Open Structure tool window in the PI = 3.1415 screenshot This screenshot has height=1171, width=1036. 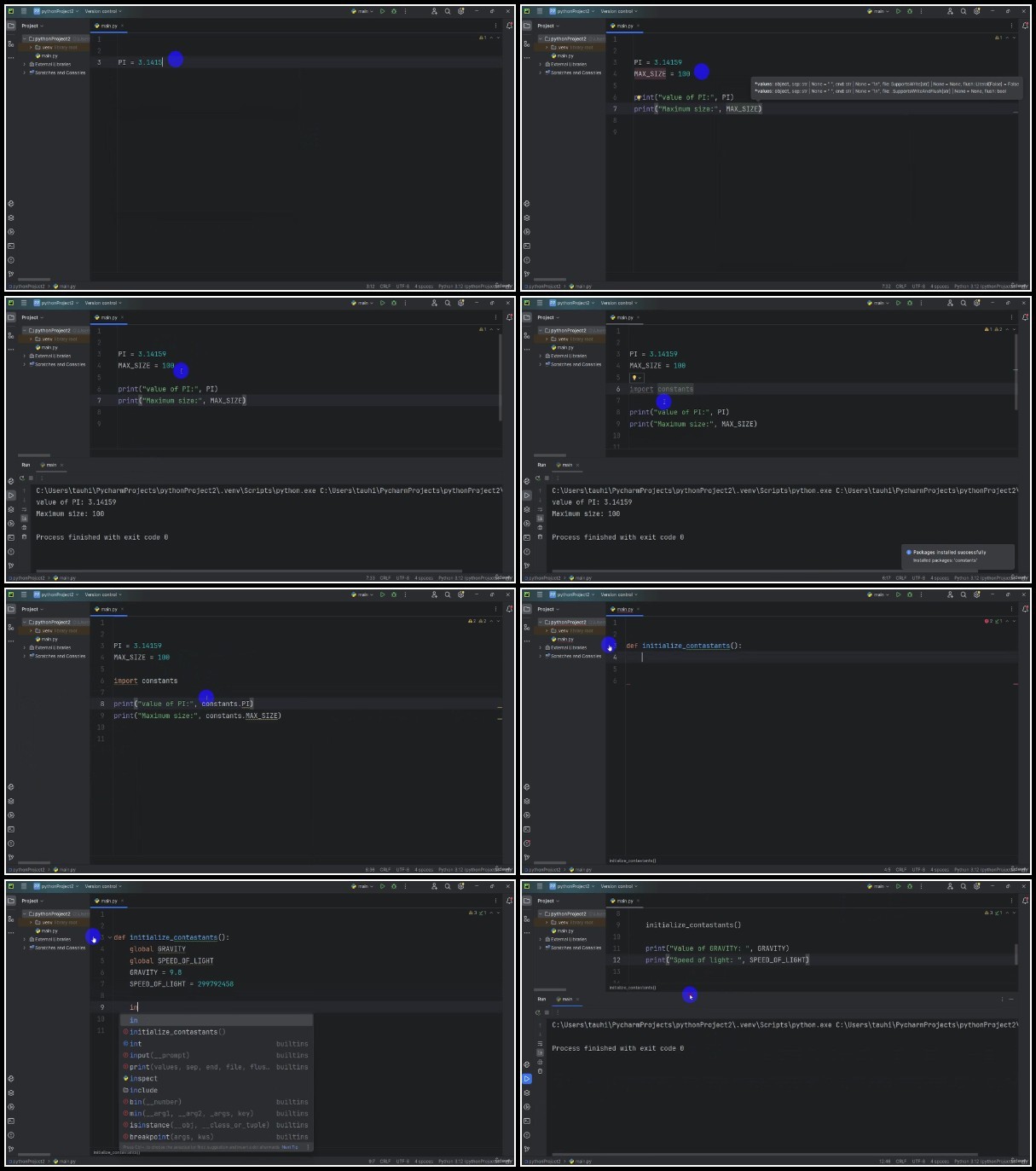coord(11,43)
